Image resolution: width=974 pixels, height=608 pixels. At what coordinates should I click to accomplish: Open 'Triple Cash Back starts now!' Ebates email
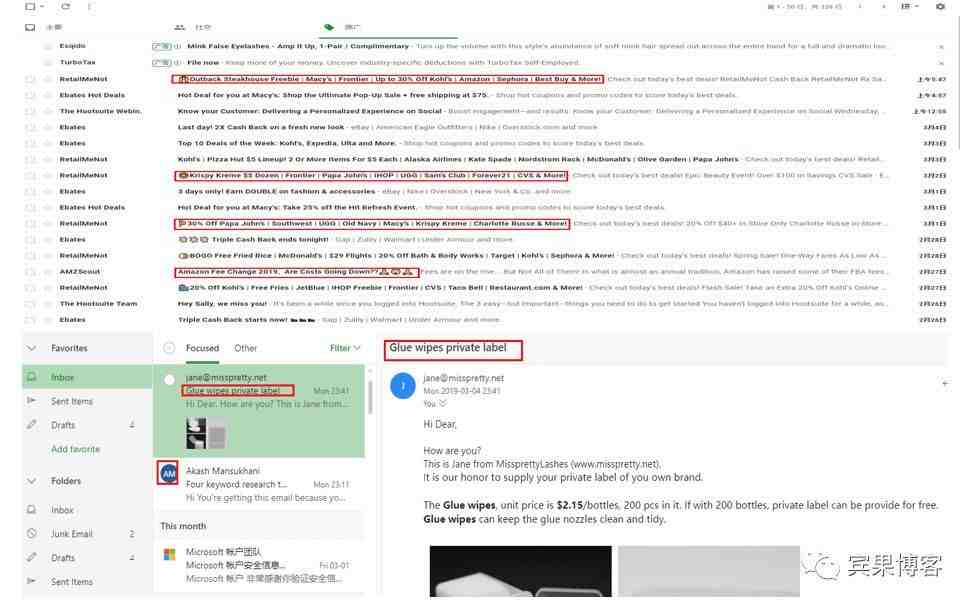485,320
